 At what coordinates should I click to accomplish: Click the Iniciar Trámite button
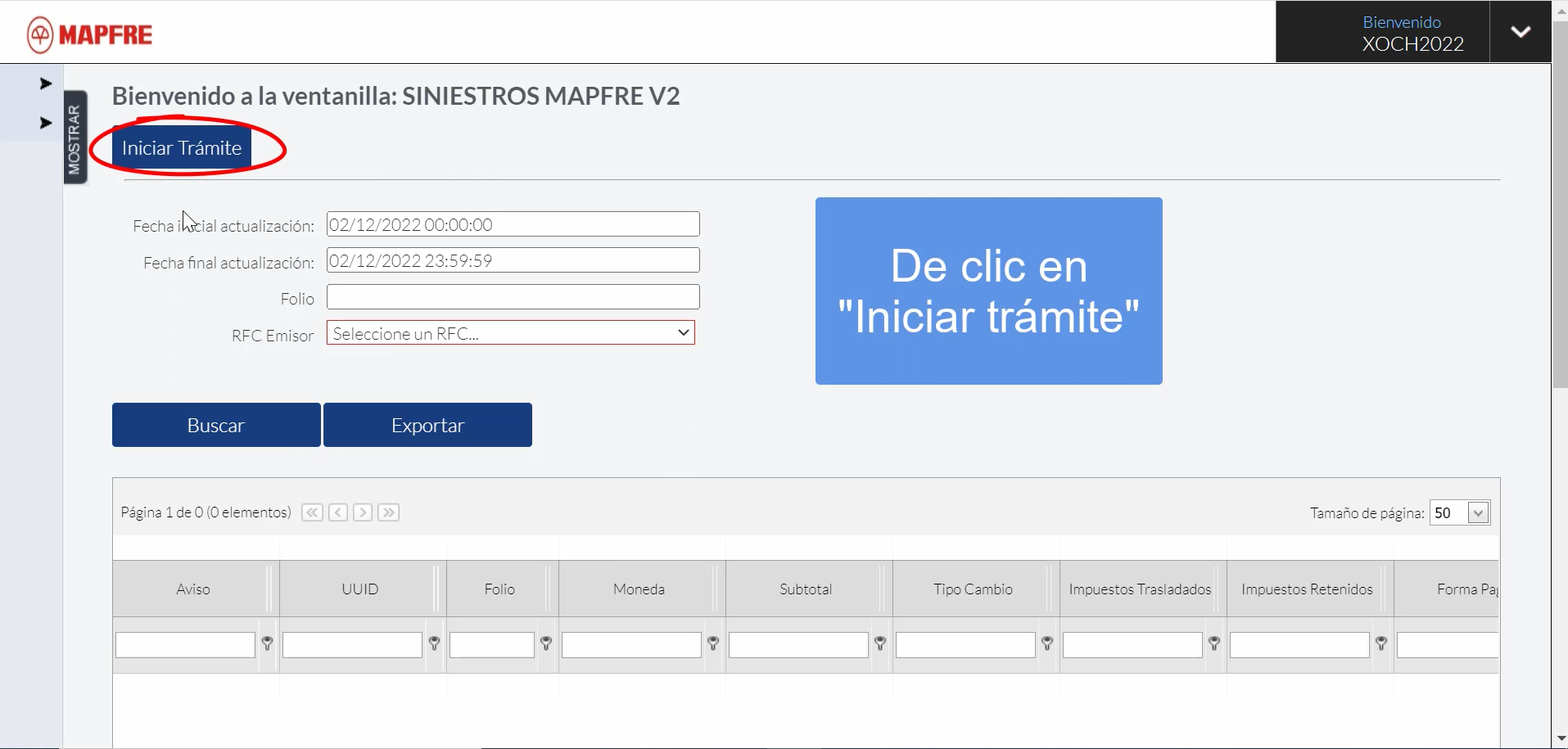(x=182, y=147)
